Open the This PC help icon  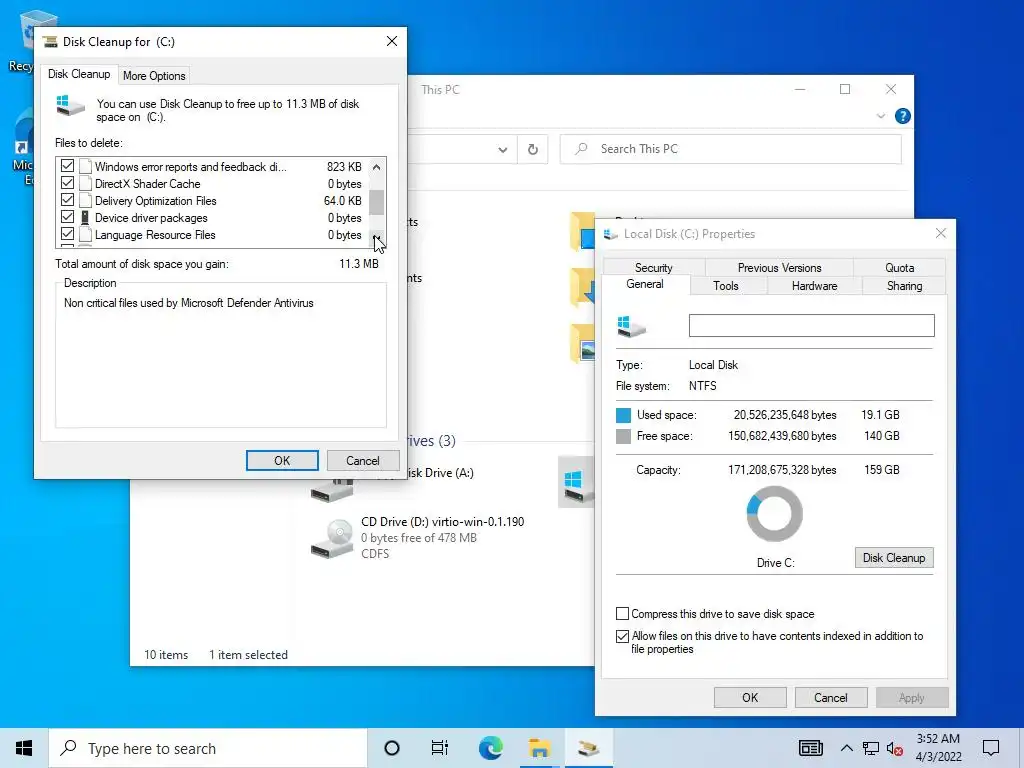tap(903, 116)
